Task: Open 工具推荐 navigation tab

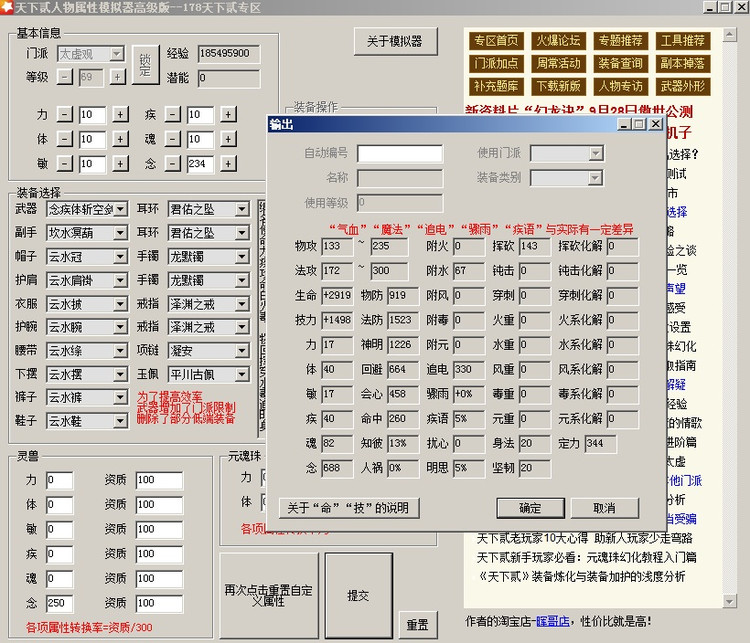Action: click(683, 41)
